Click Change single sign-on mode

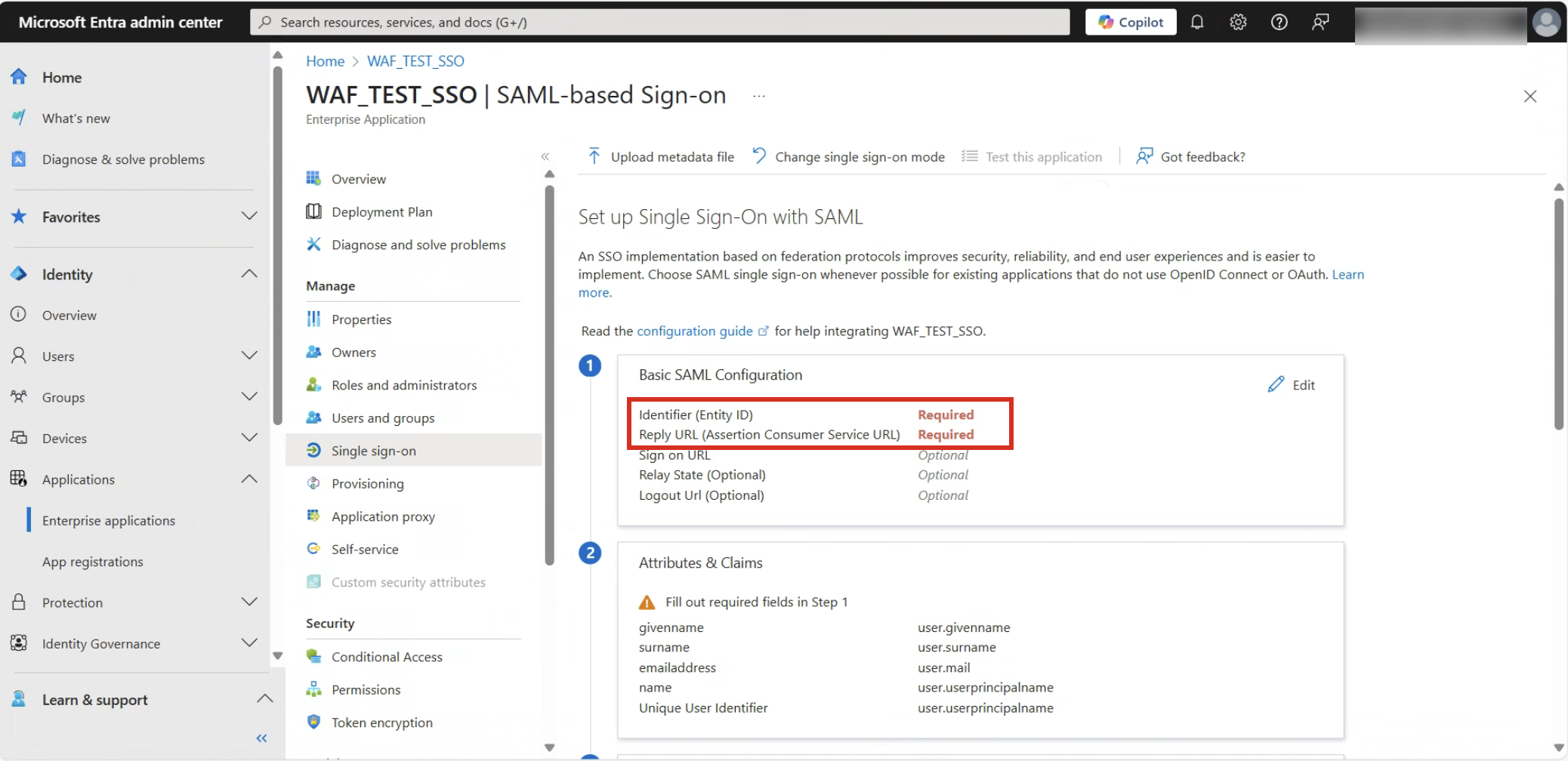tap(848, 156)
